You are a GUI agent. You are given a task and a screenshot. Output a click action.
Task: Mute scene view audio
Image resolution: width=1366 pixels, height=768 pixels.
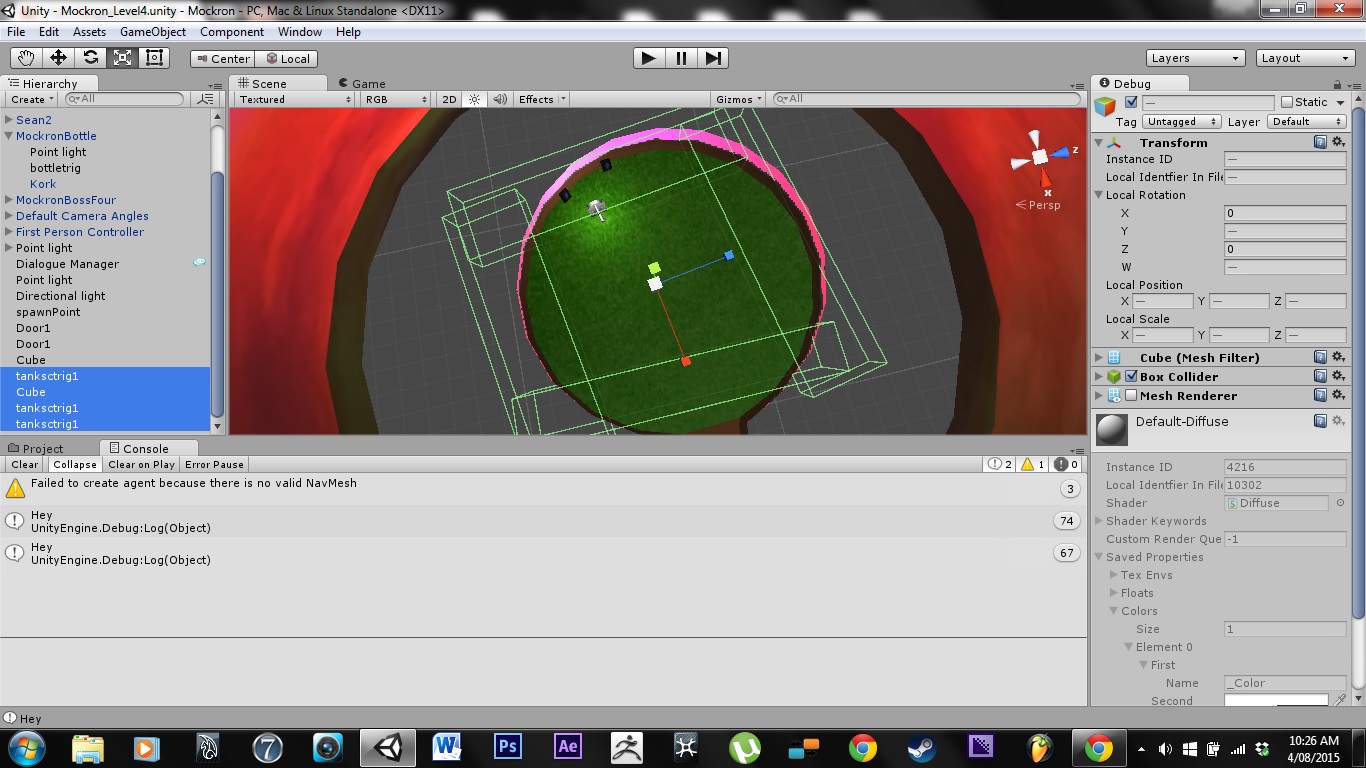[x=500, y=99]
